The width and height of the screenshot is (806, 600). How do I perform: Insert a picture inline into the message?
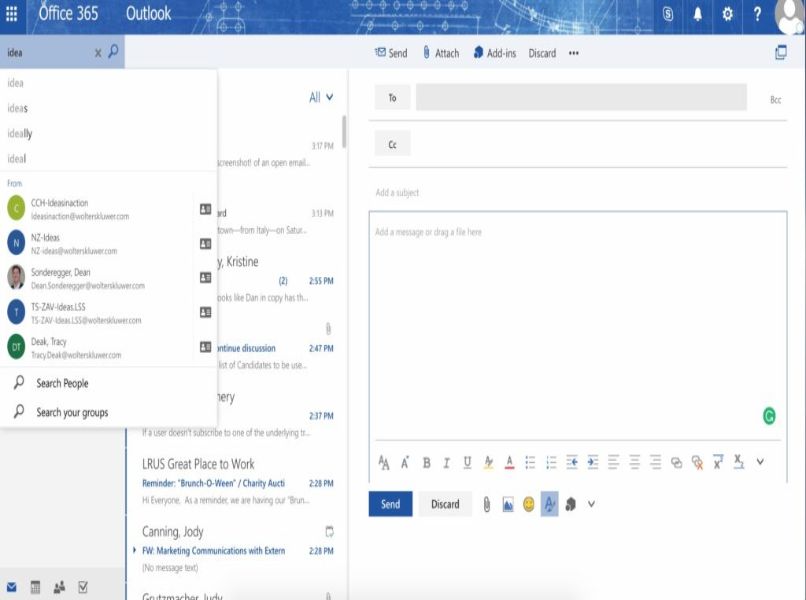tap(507, 504)
